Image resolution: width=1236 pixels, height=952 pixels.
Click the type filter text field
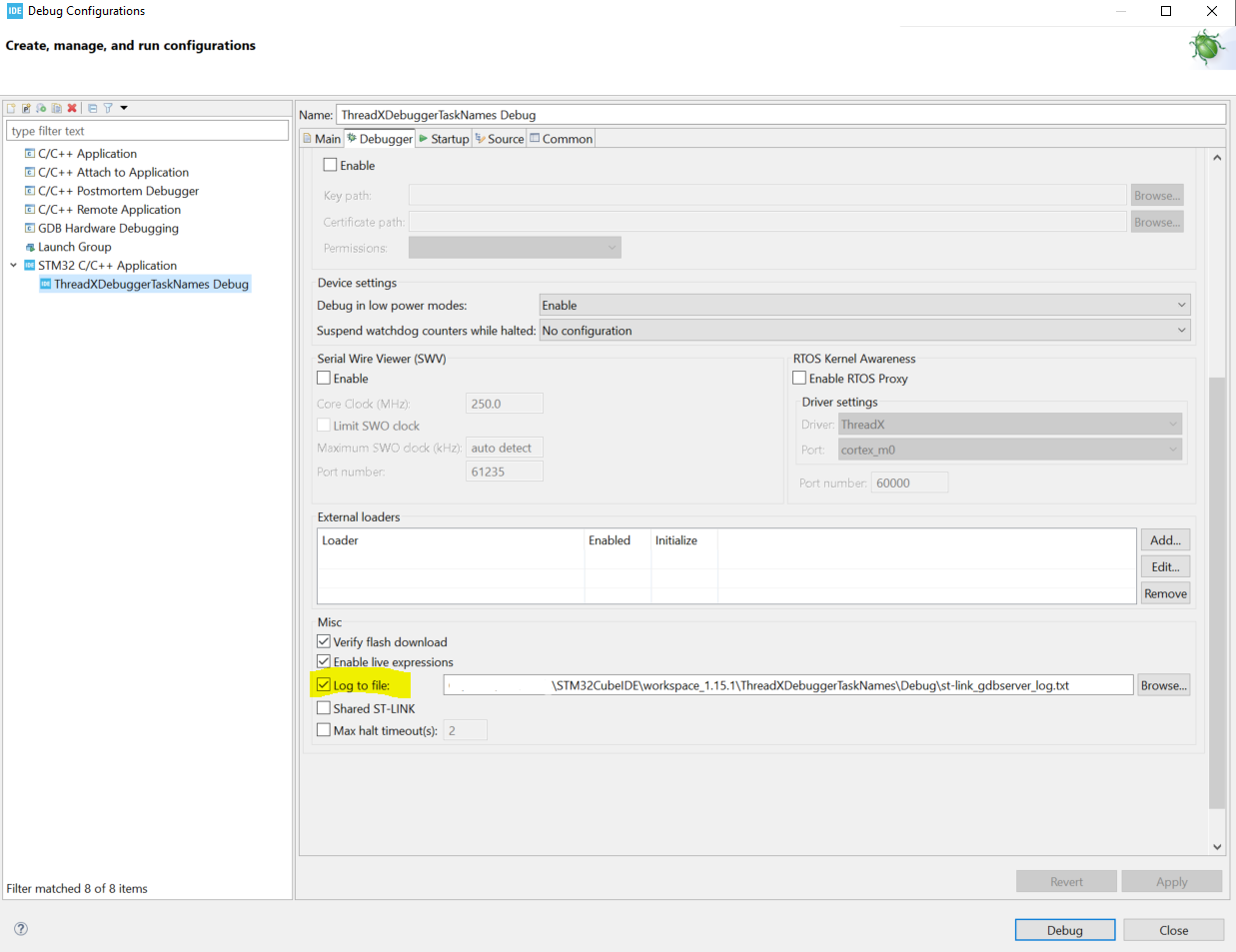147,130
